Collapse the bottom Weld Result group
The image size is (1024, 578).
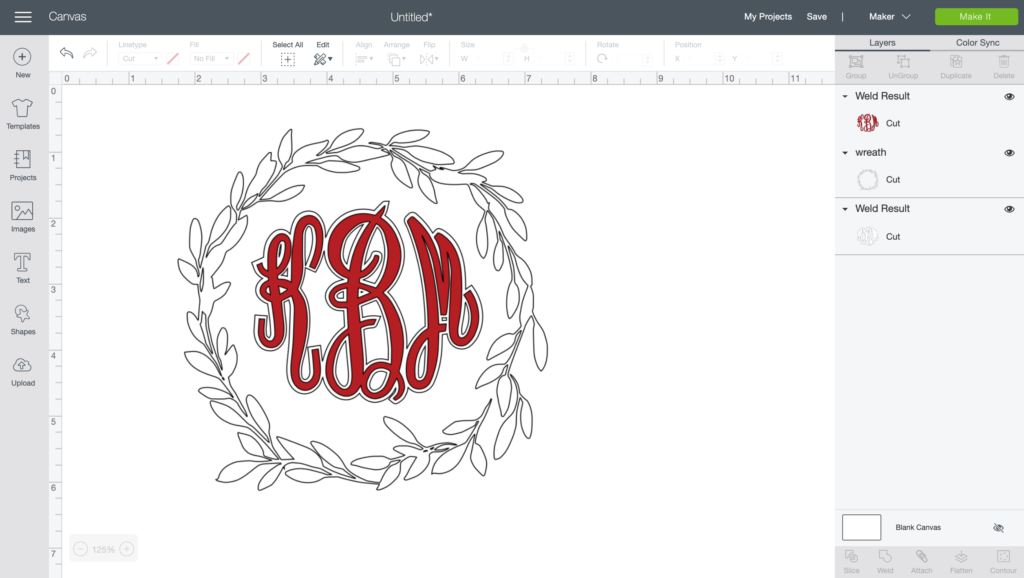pyautogui.click(x=845, y=209)
